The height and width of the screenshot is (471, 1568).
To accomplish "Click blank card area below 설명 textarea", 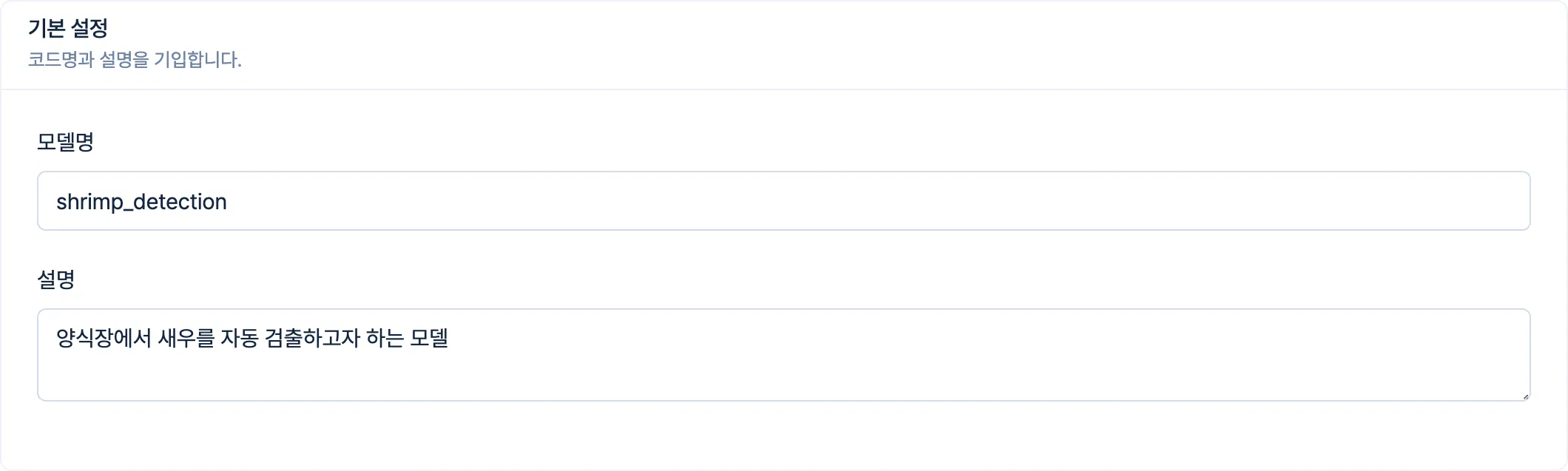I will click(x=783, y=436).
